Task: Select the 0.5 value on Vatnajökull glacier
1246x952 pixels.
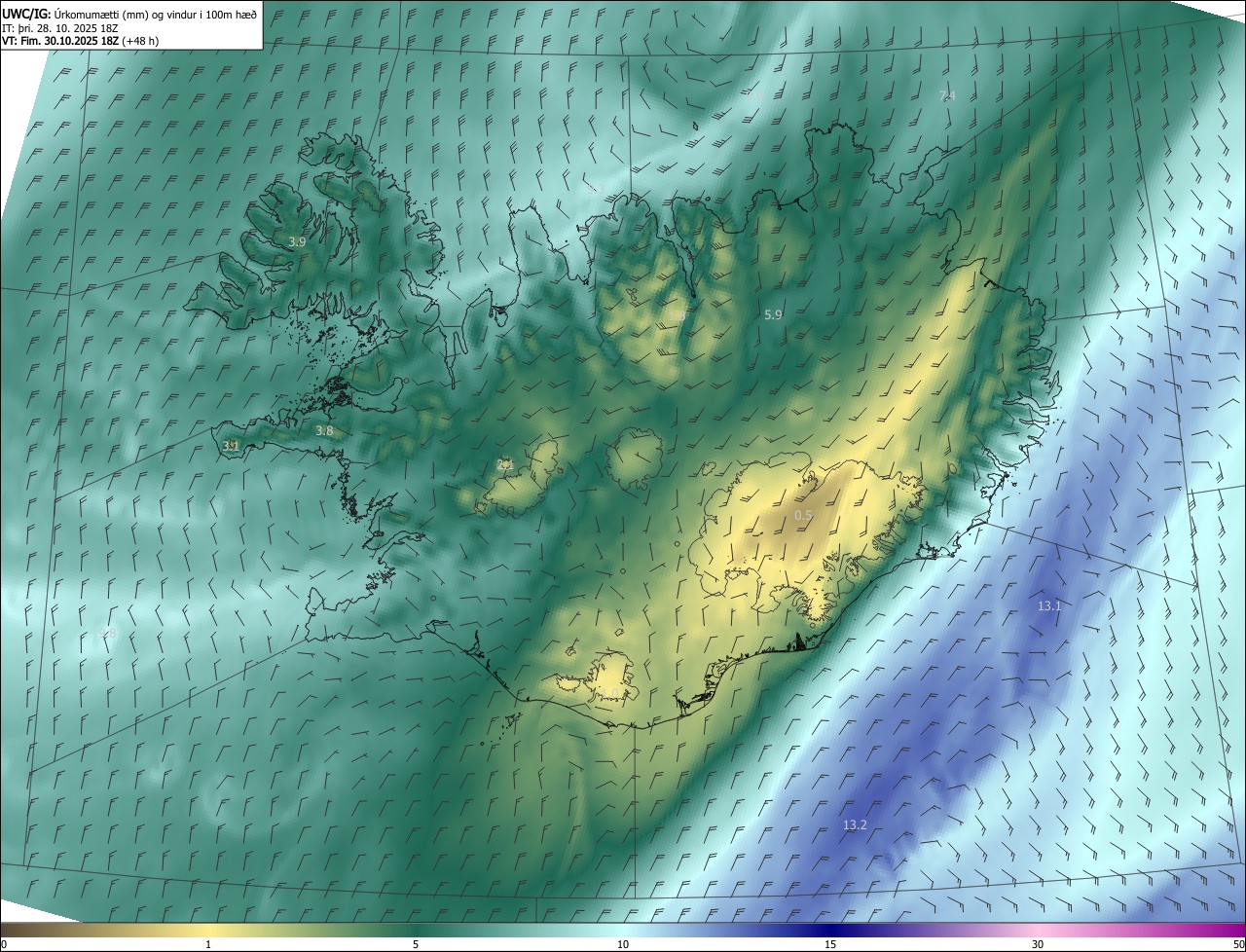Action: [x=803, y=515]
